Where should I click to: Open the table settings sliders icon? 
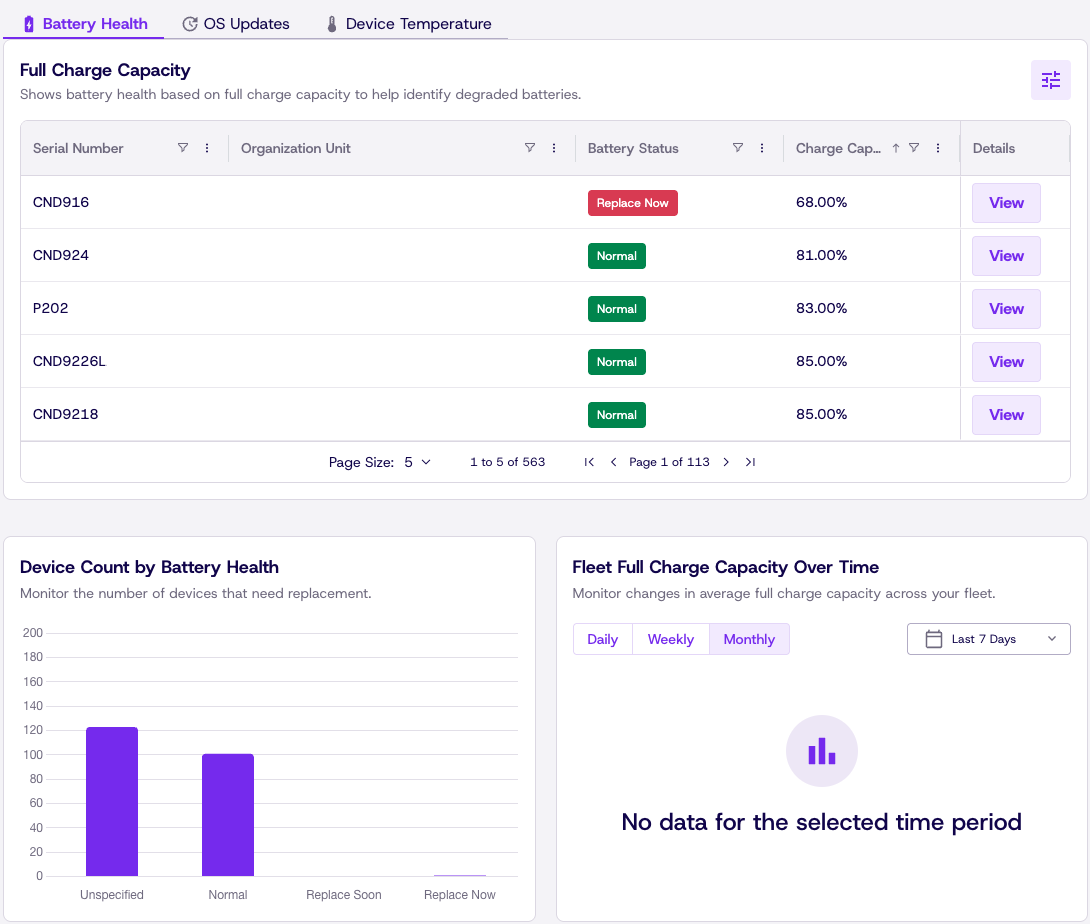click(1050, 80)
